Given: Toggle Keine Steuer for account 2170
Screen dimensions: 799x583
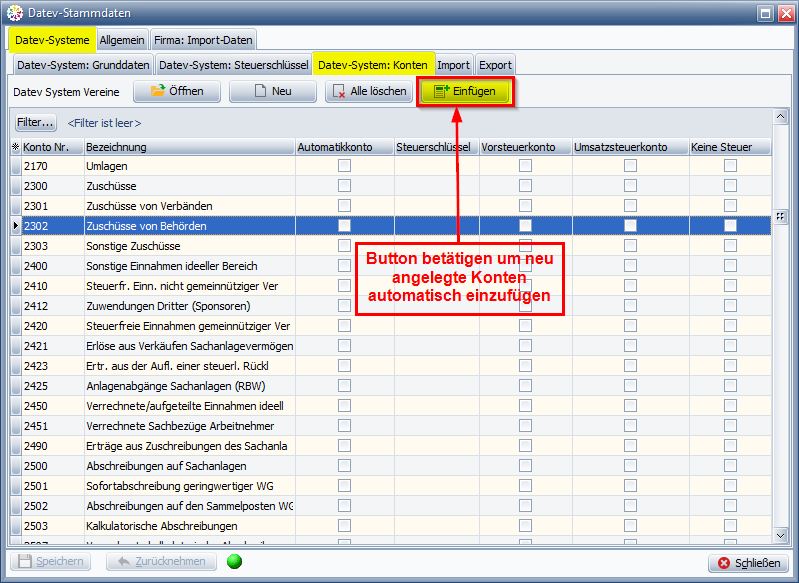Looking at the screenshot, I should click(x=730, y=166).
